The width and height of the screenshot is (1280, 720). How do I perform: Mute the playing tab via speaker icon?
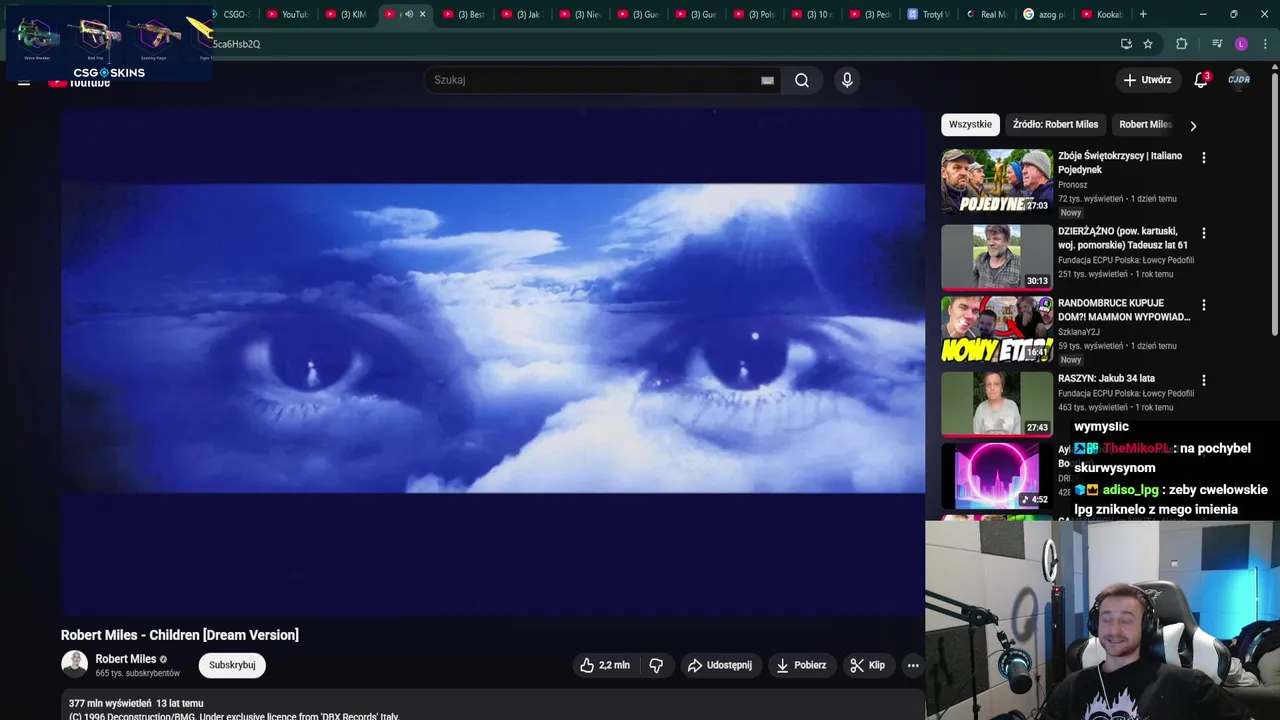tap(408, 14)
